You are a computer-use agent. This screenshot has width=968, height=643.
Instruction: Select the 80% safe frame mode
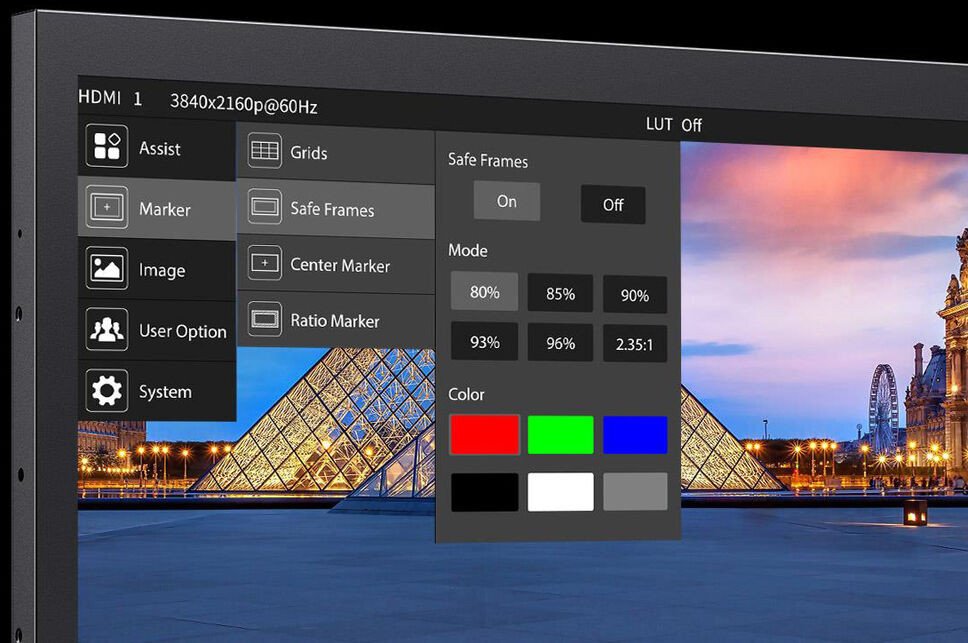pos(485,291)
